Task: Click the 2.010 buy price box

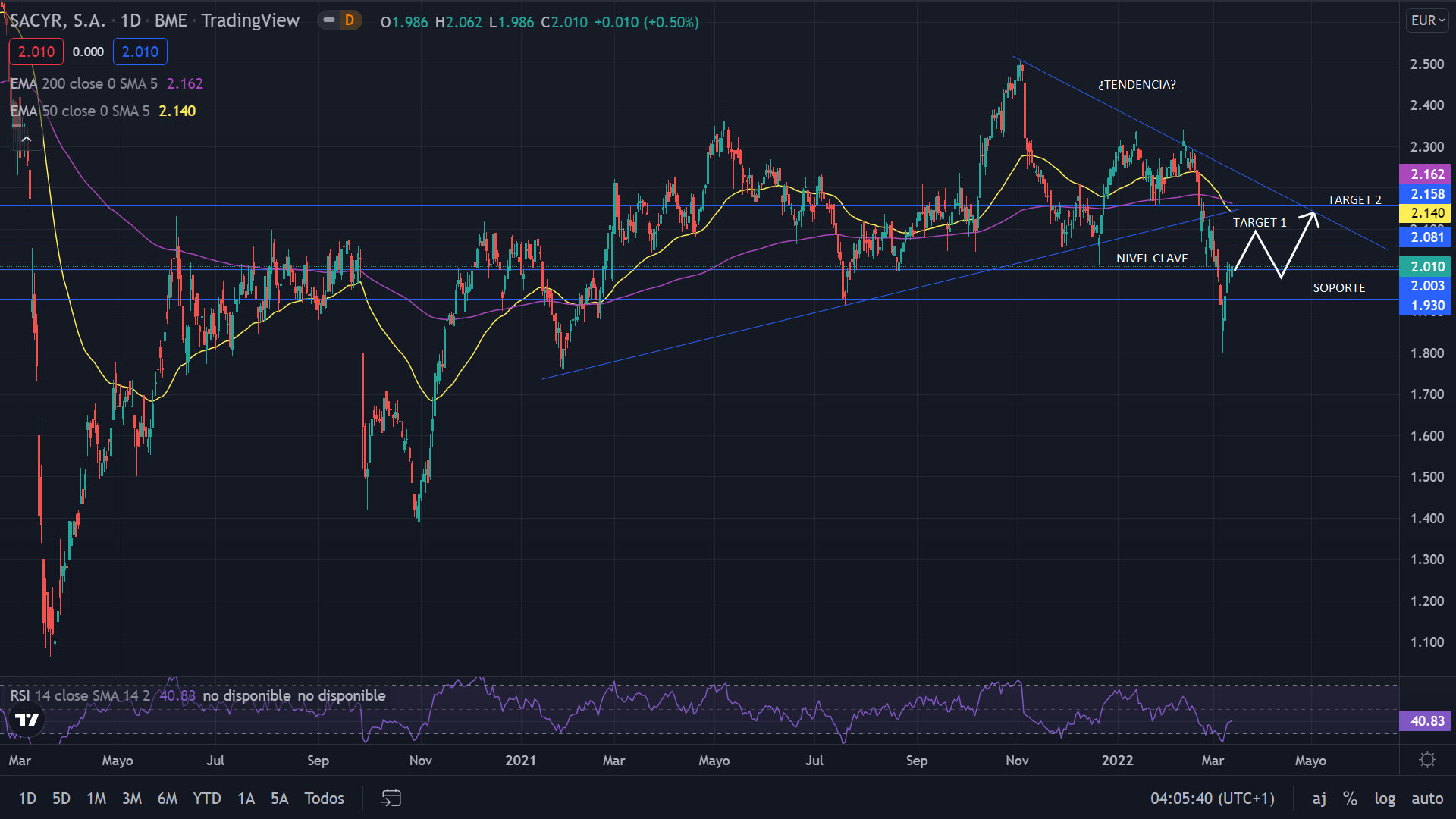Action: click(140, 52)
